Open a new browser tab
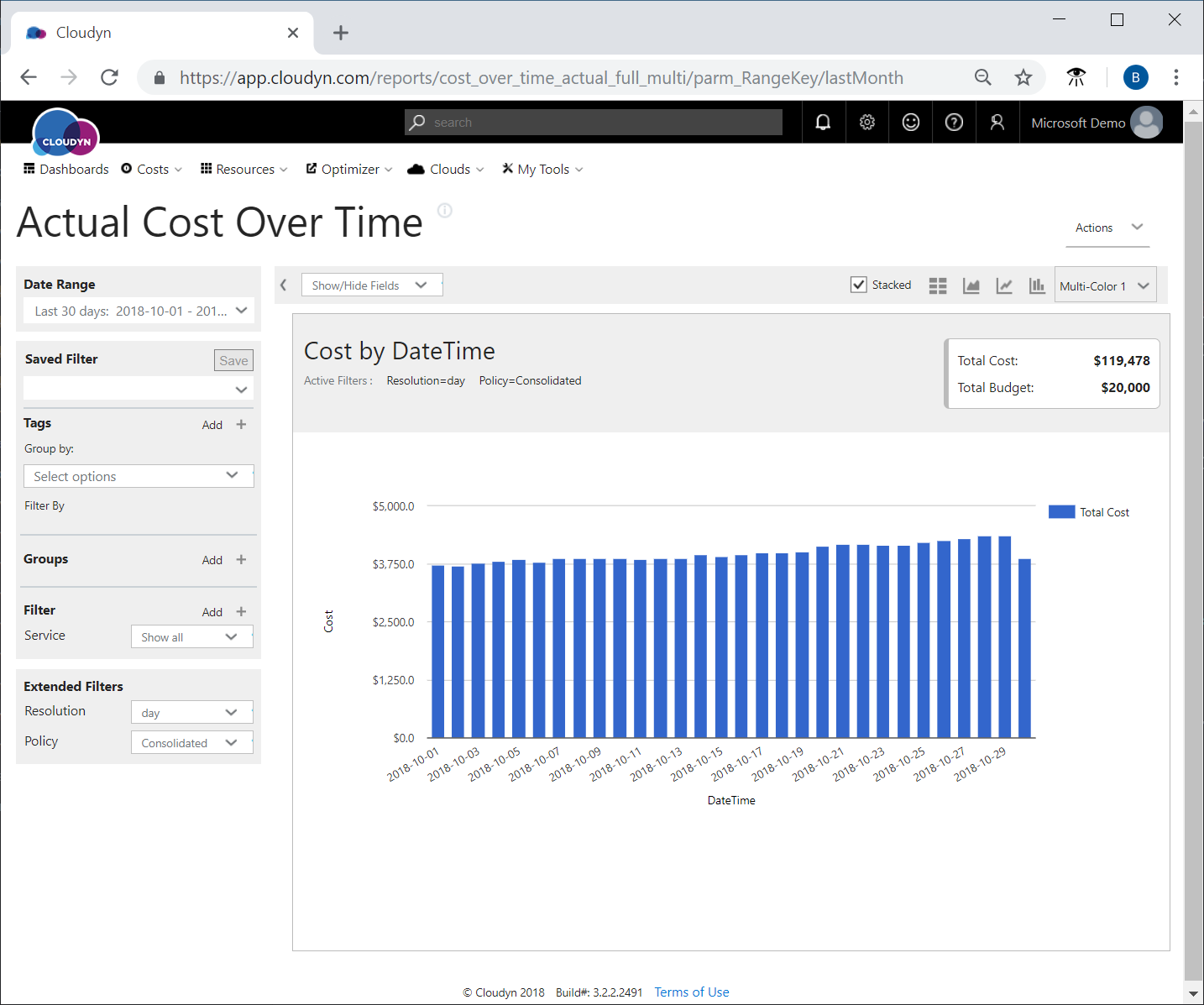 341,33
